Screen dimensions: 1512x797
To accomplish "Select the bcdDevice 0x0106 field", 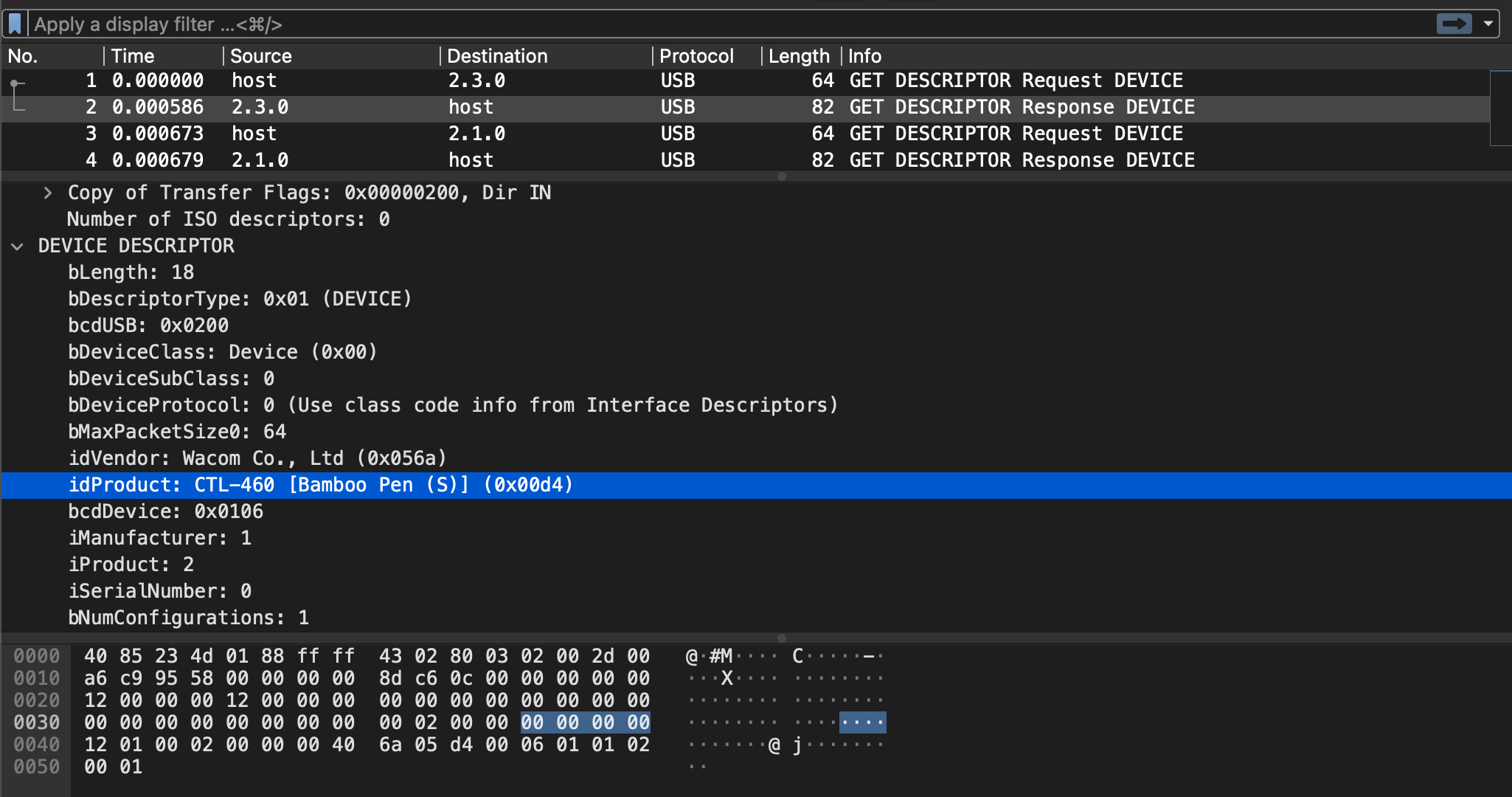I will 165,511.
